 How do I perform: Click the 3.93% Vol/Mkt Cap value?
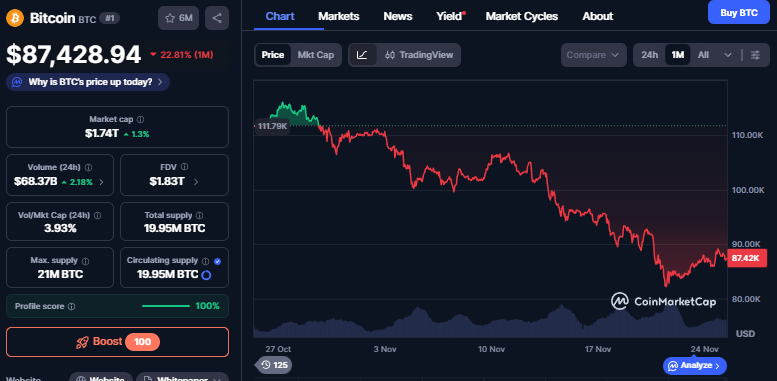[59, 228]
